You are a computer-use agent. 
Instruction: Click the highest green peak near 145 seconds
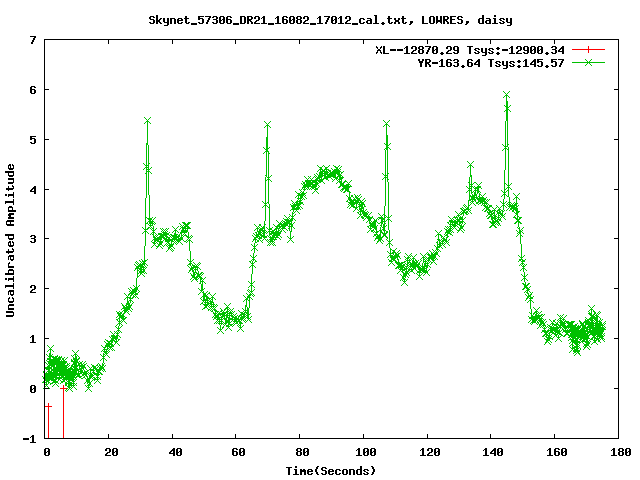click(x=507, y=95)
